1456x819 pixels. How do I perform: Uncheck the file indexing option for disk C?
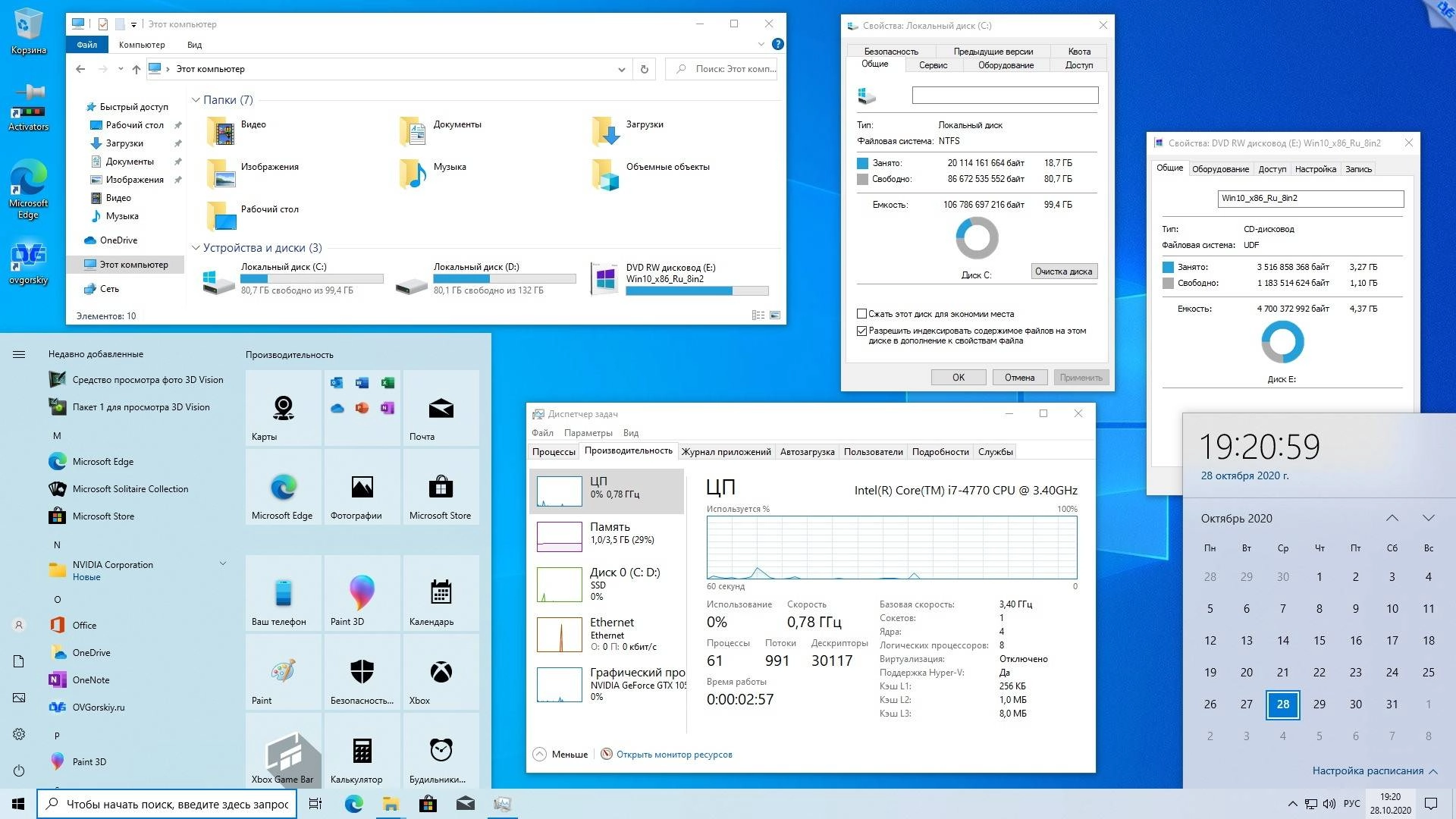[861, 330]
